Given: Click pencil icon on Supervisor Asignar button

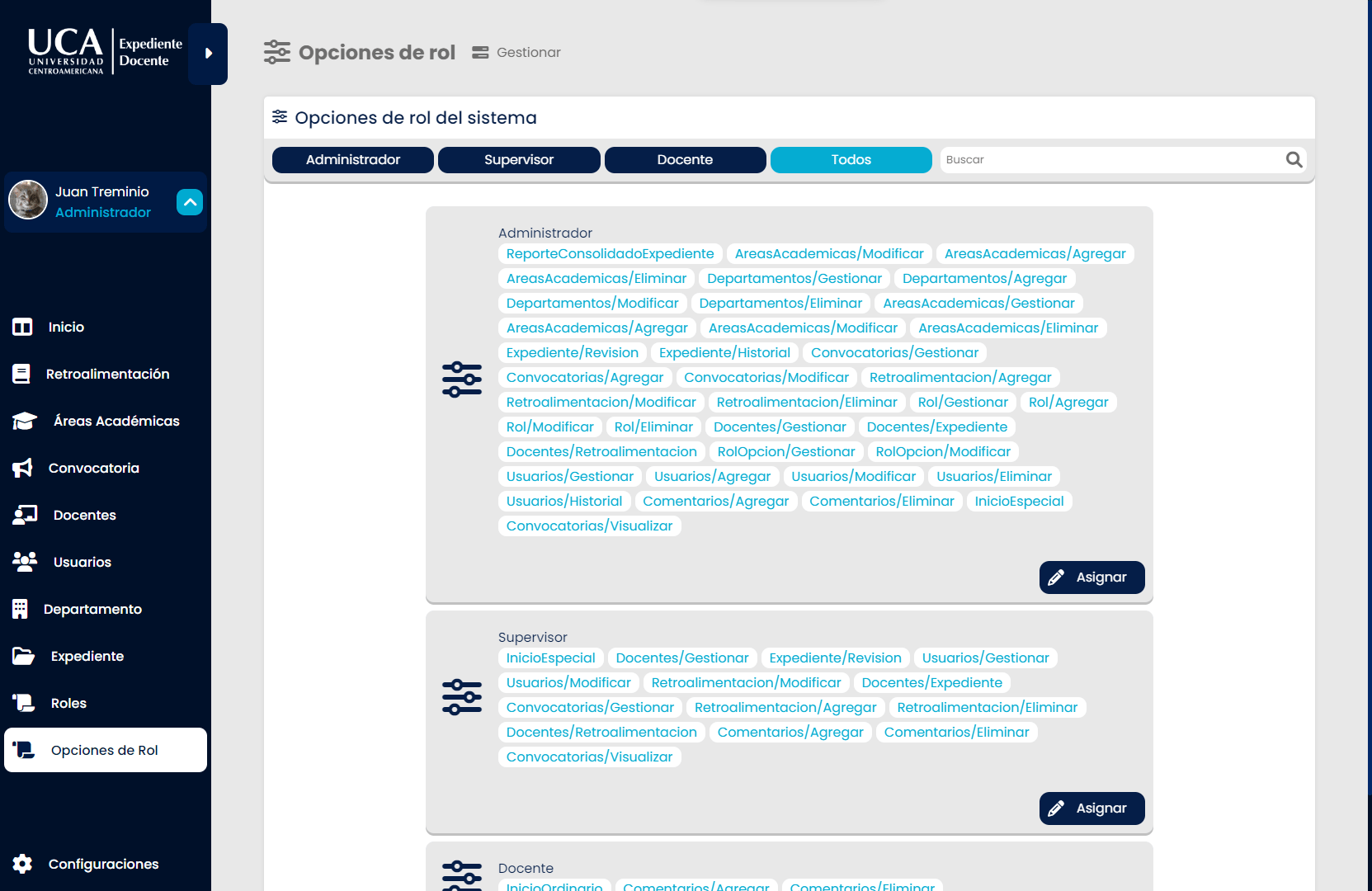Looking at the screenshot, I should tap(1056, 808).
